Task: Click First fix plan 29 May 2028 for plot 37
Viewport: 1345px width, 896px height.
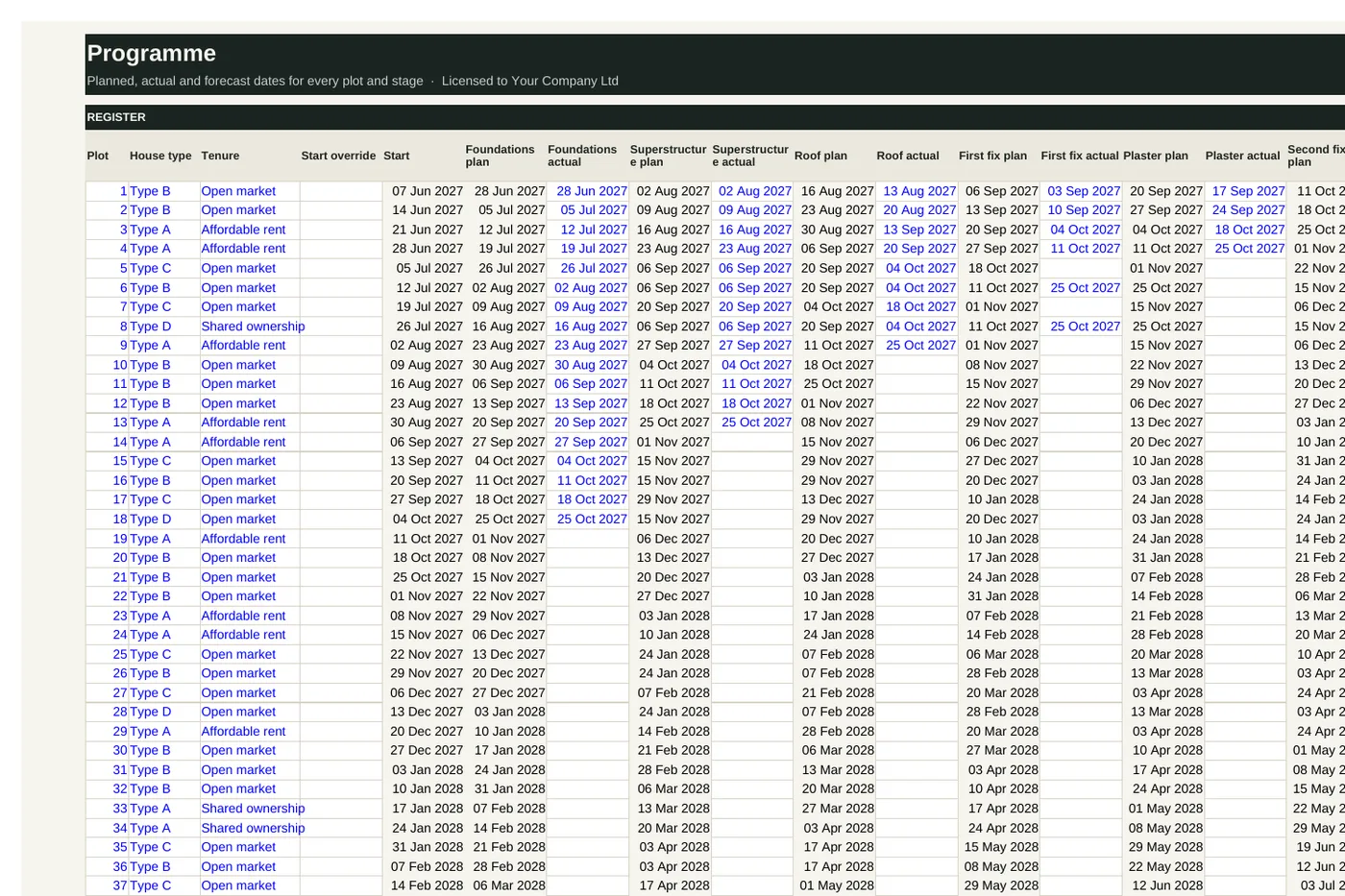Action: coord(1001,885)
